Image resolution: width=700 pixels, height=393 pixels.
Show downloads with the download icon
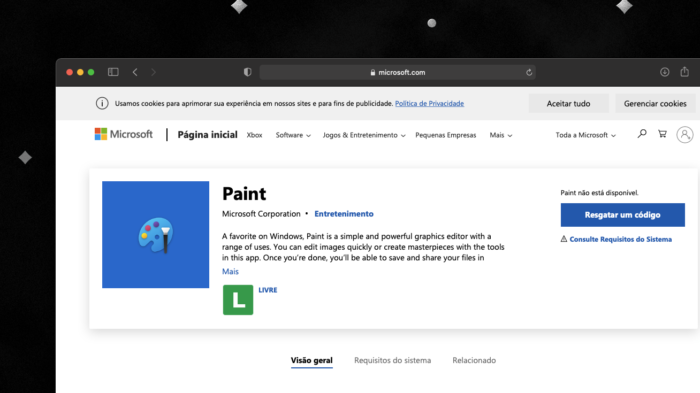click(x=664, y=72)
